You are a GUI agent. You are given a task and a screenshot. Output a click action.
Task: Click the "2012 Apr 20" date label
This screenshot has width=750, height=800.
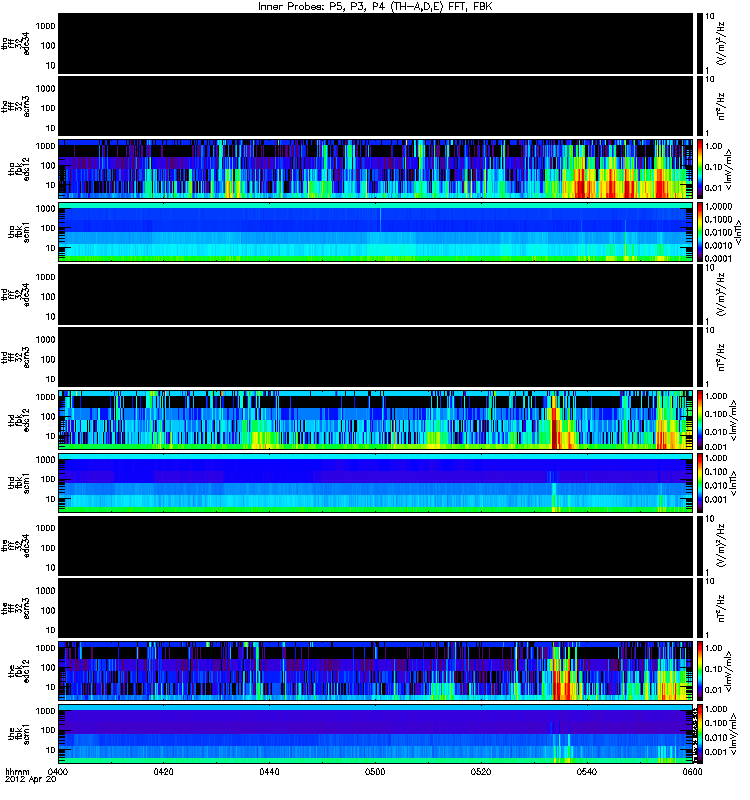30,779
